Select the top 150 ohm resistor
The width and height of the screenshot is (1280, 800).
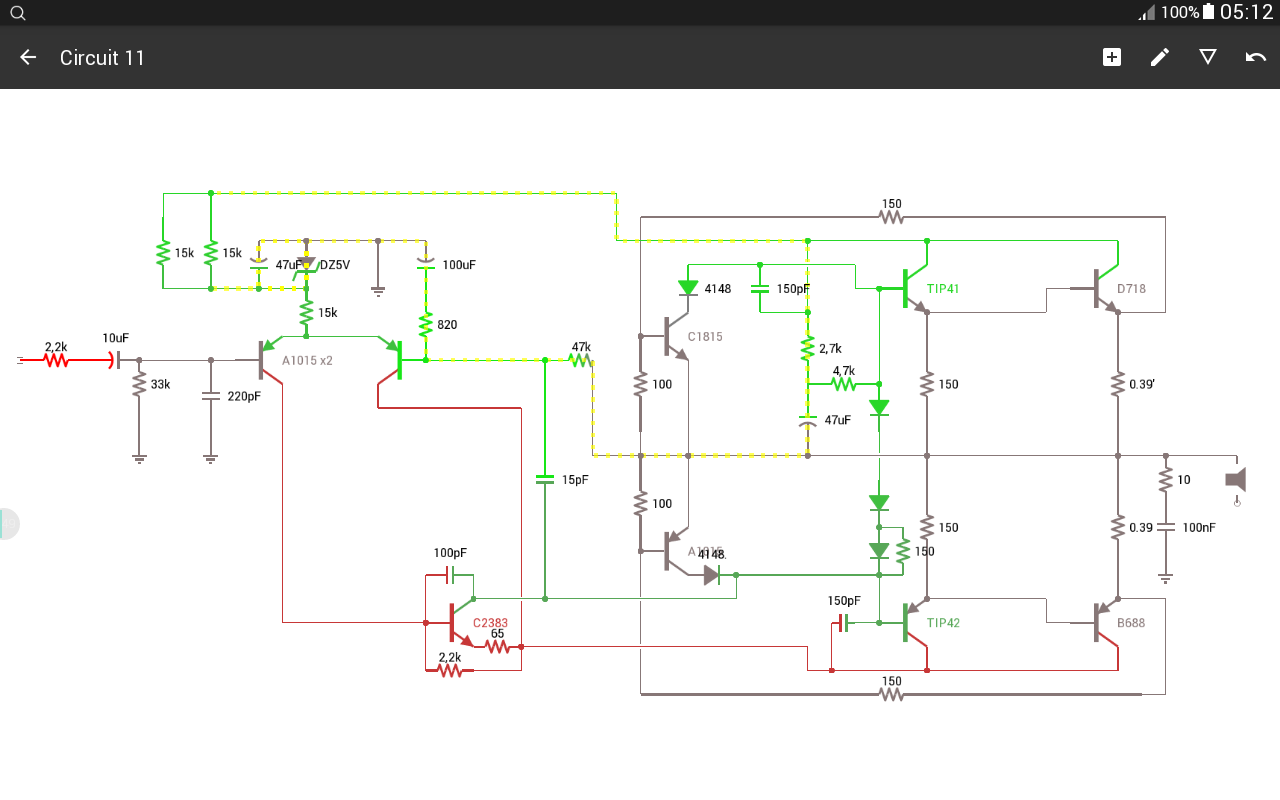(891, 217)
